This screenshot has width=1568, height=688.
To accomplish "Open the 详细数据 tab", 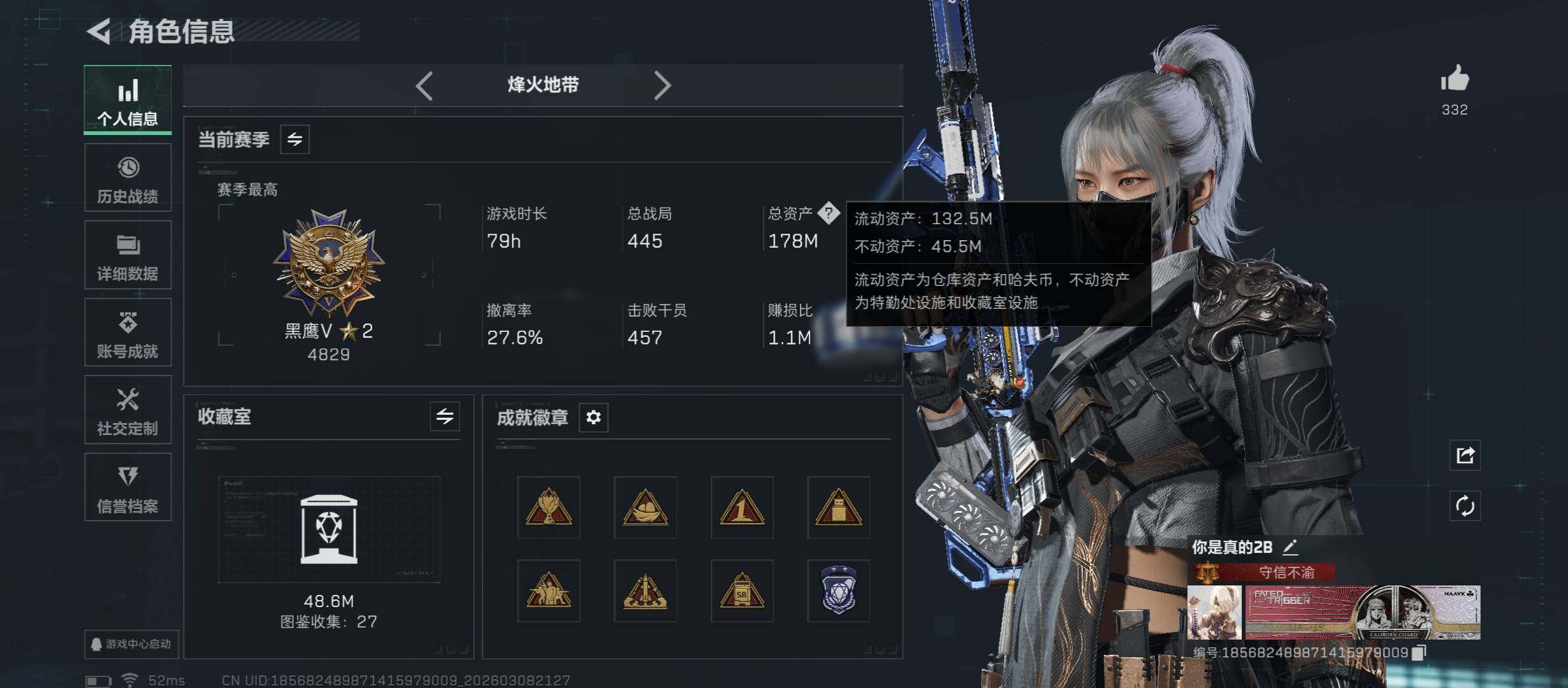I will click(128, 255).
